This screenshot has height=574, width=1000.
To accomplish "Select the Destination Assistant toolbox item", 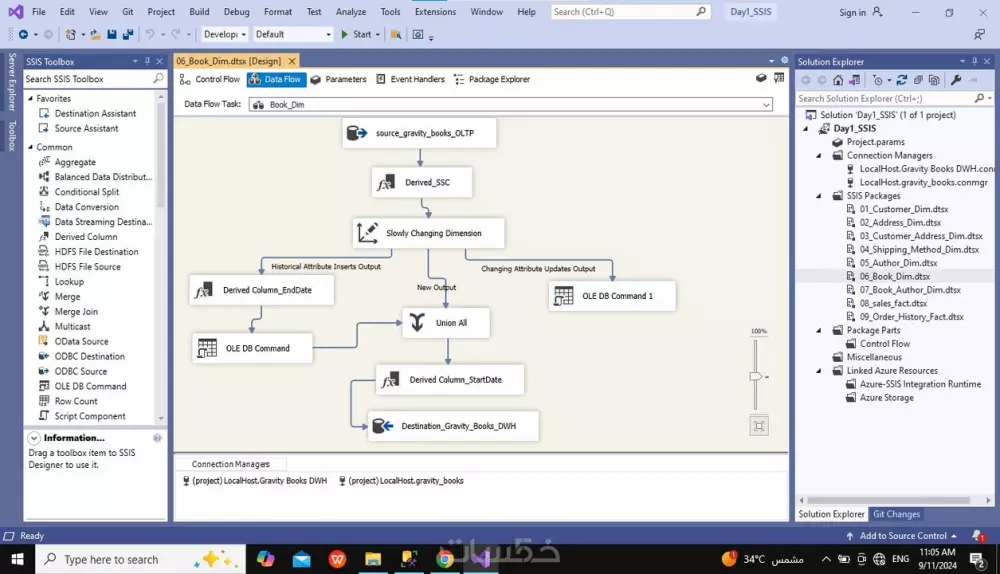I will pos(95,113).
